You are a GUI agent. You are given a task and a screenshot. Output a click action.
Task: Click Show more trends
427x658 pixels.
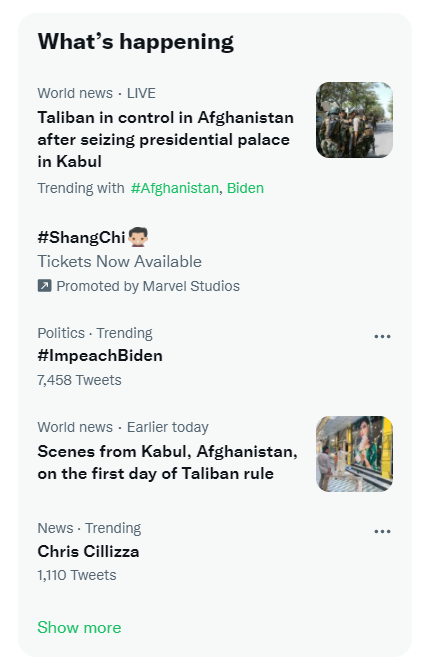79,627
